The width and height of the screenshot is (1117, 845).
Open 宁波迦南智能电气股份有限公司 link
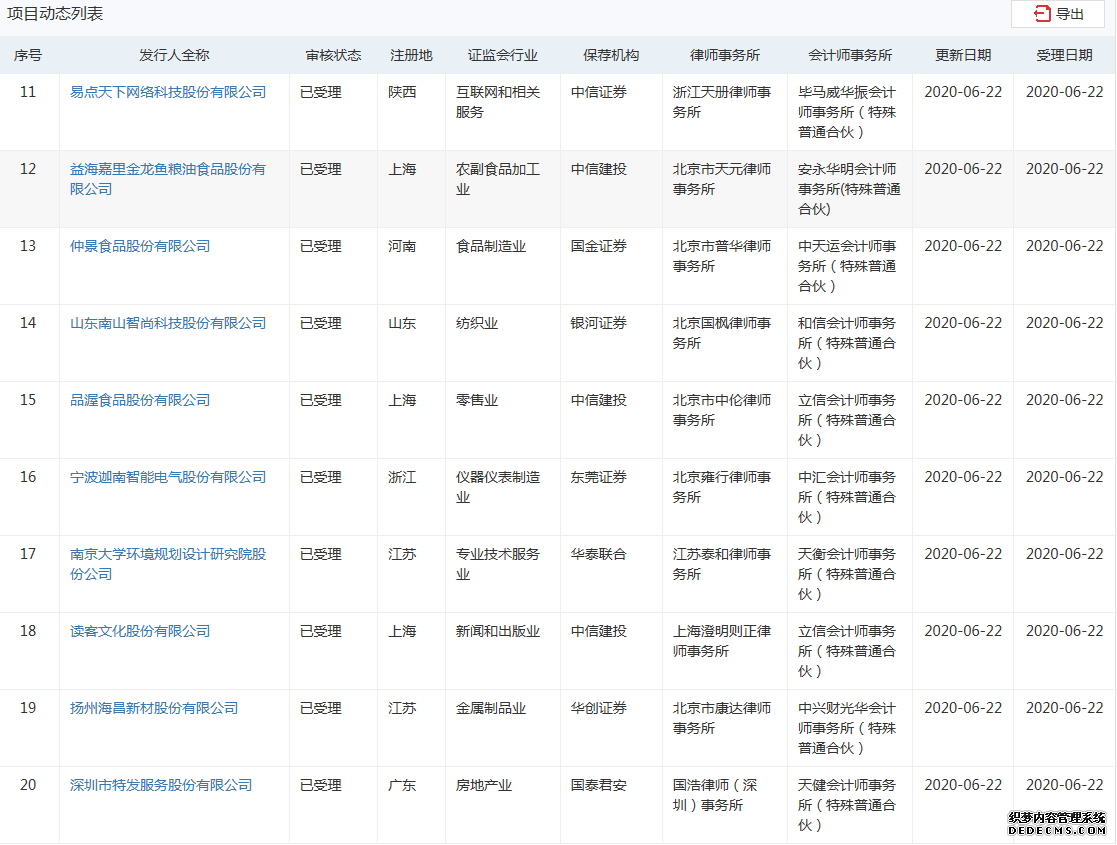click(168, 477)
